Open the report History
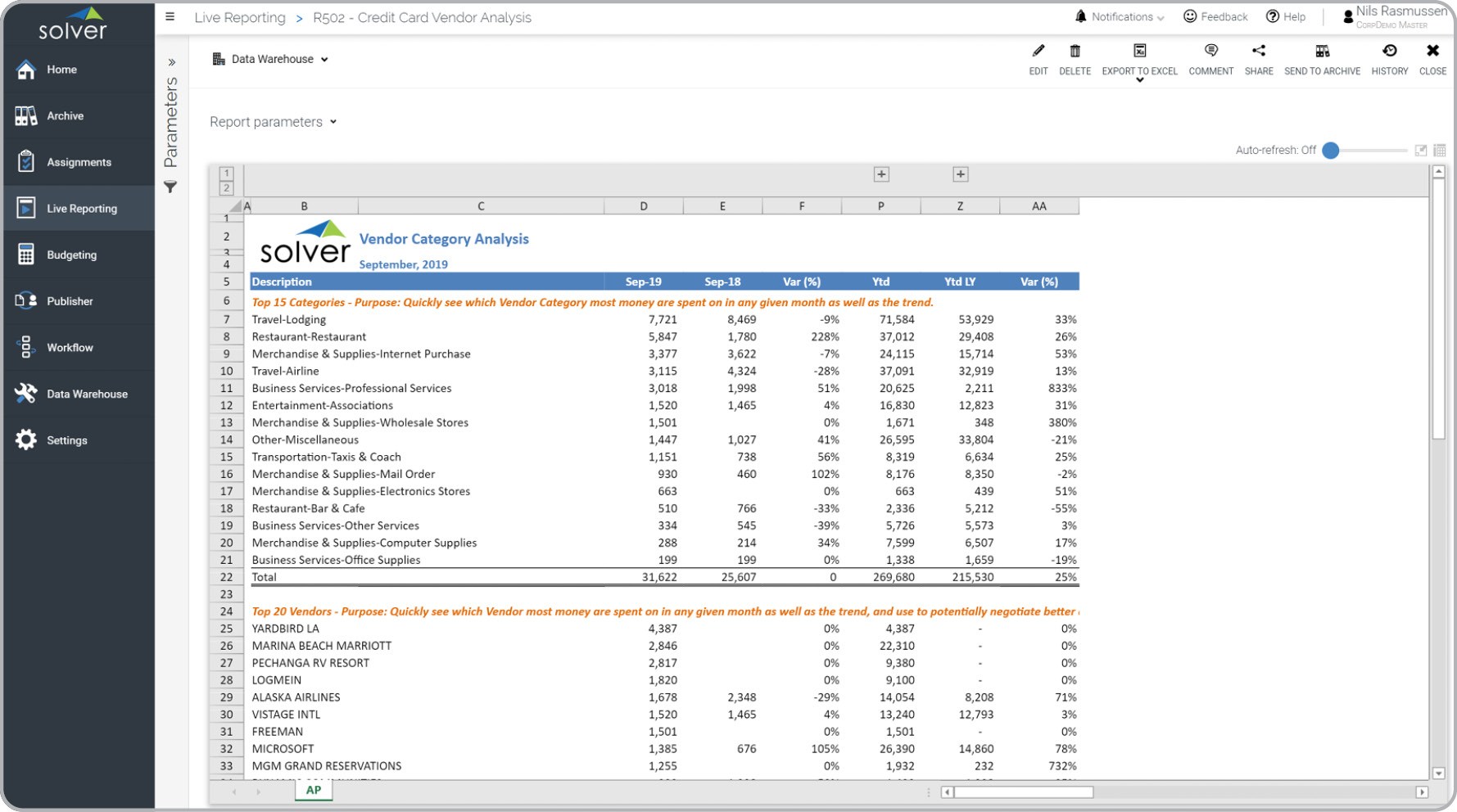This screenshot has height=812, width=1457. coord(1389,52)
